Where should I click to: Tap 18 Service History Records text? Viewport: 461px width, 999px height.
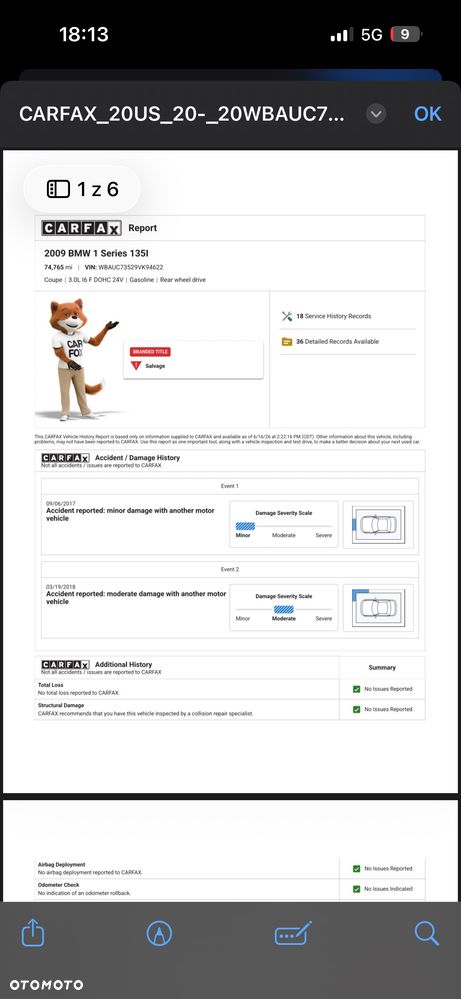pos(334,316)
